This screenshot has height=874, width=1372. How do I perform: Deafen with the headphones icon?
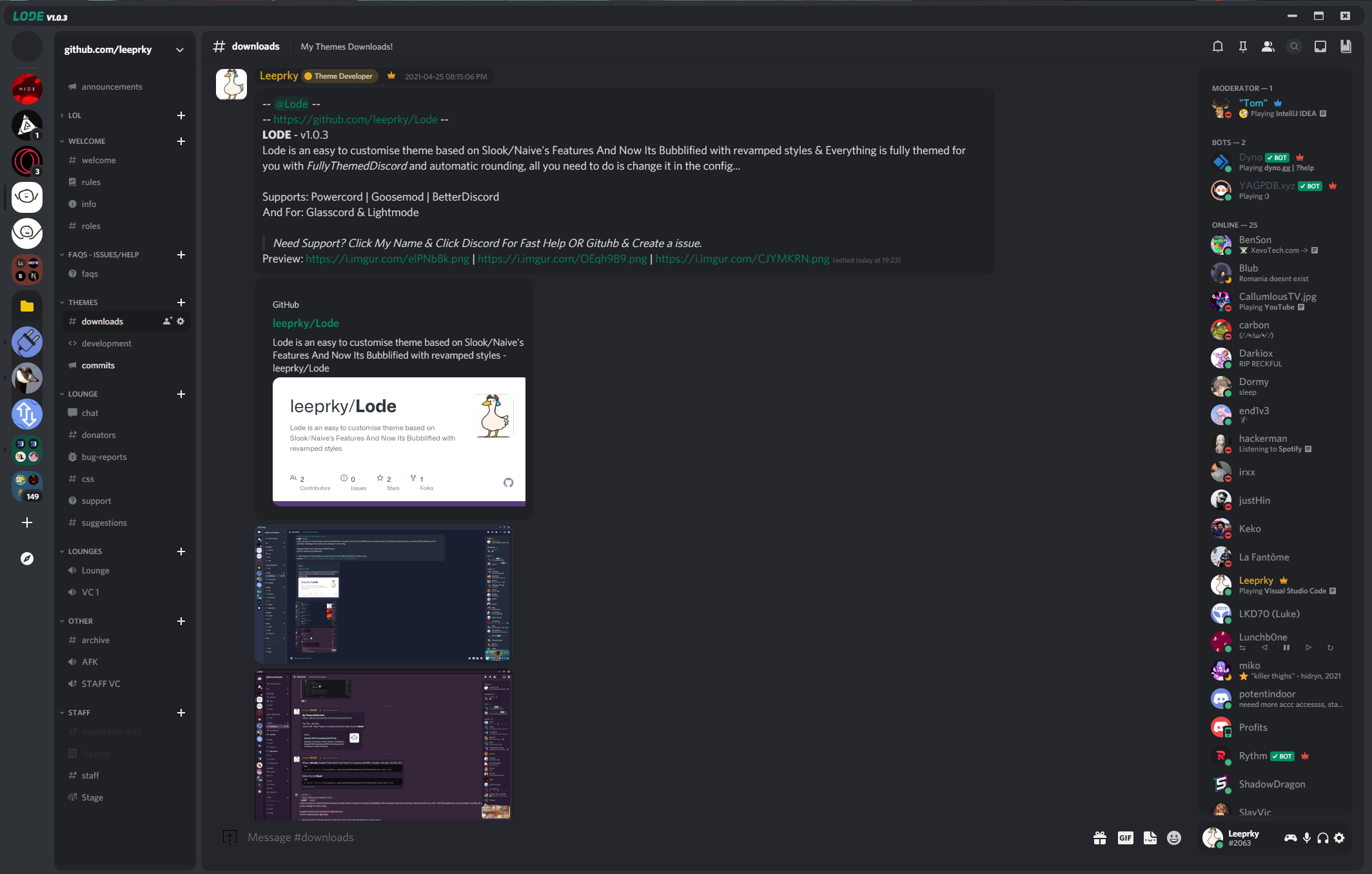point(1323,838)
